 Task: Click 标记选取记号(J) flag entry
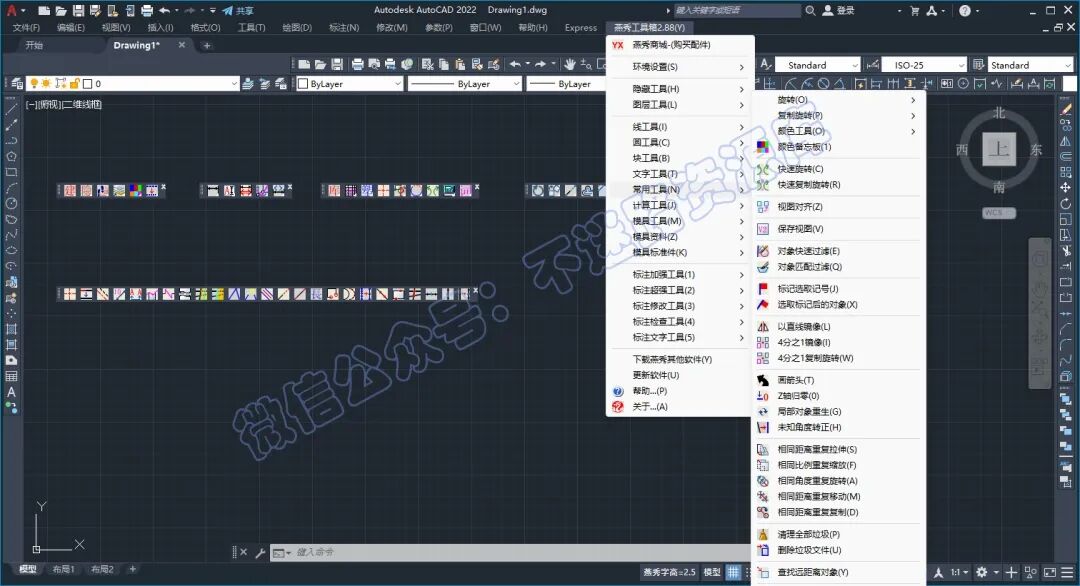click(838, 289)
